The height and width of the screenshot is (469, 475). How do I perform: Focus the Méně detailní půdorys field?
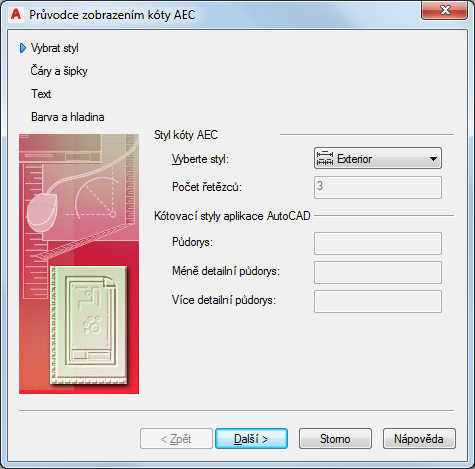(378, 273)
